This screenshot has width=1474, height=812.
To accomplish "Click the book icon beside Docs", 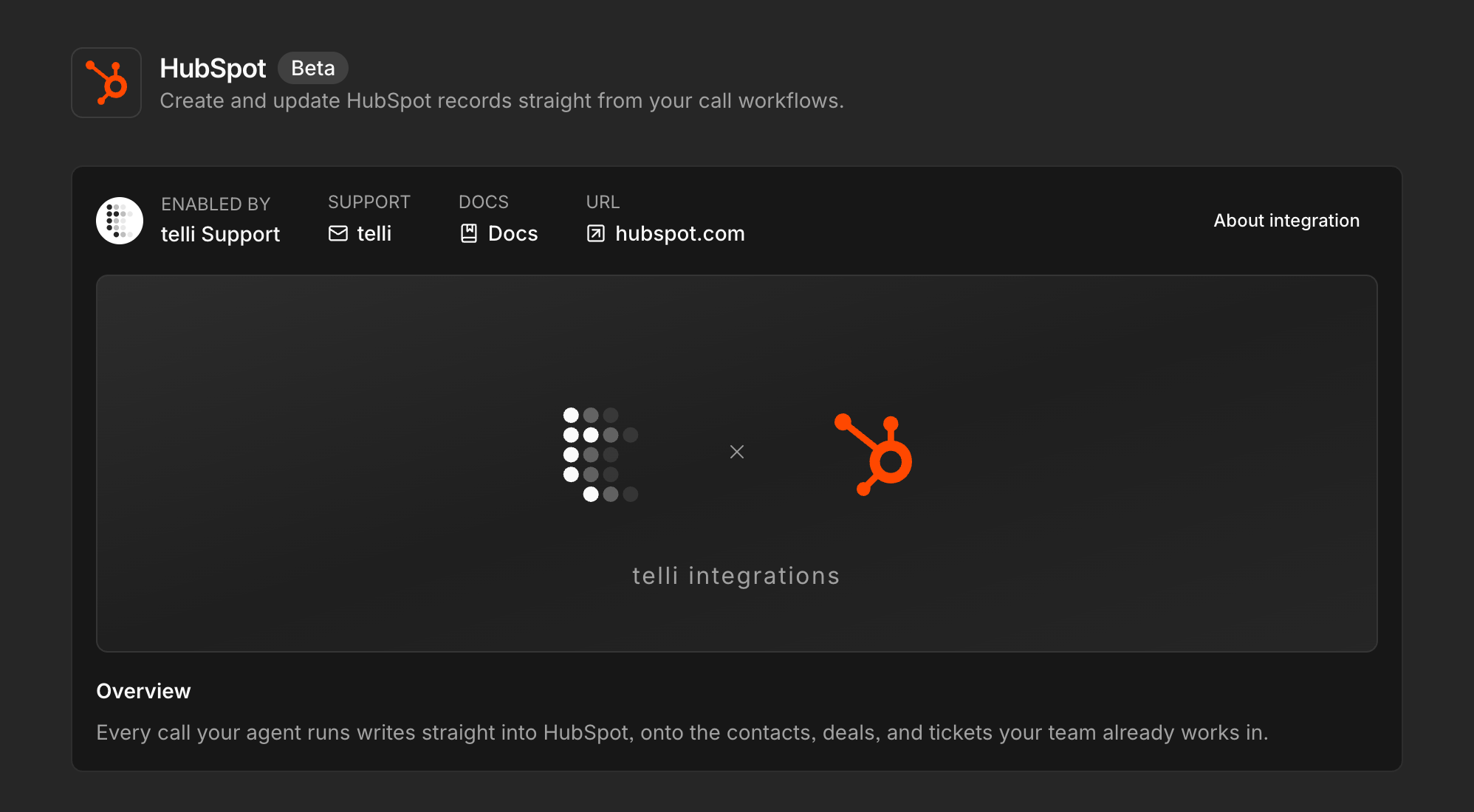I will (469, 233).
